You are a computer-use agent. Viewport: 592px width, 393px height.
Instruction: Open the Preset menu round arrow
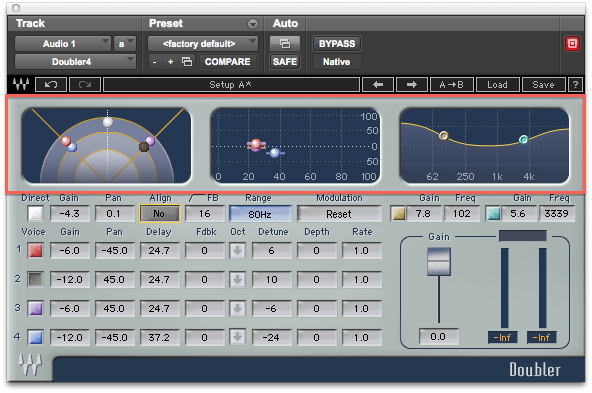[253, 24]
